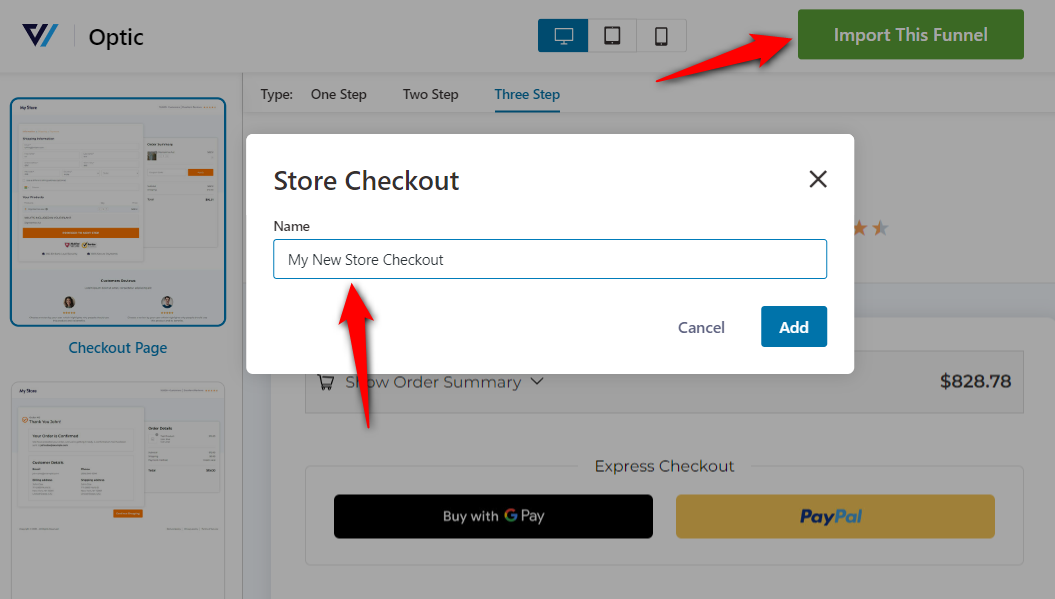This screenshot has width=1055, height=599.
Task: Click Buy with G Pay button
Action: tap(493, 516)
